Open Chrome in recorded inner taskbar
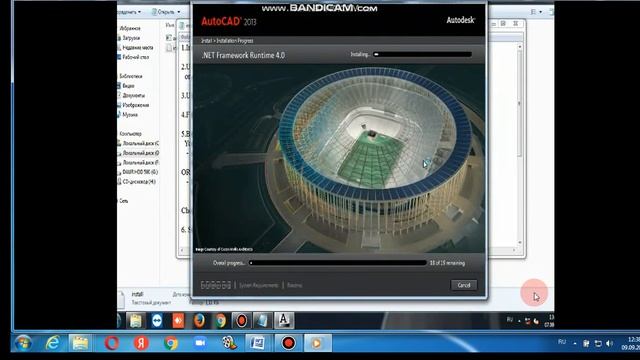 pos(220,321)
